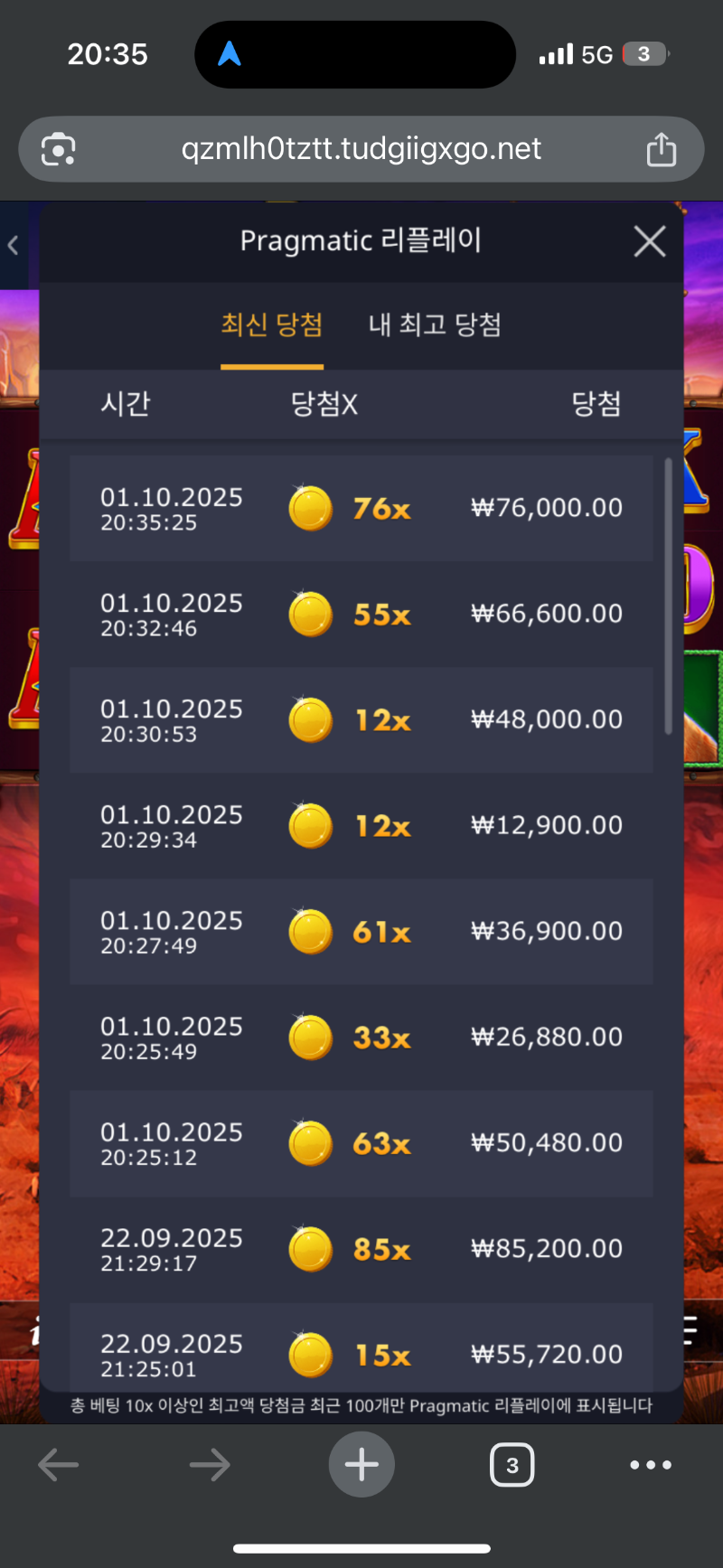Viewport: 723px width, 1568px height.
Task: Tap the URL address bar
Action: [361, 149]
